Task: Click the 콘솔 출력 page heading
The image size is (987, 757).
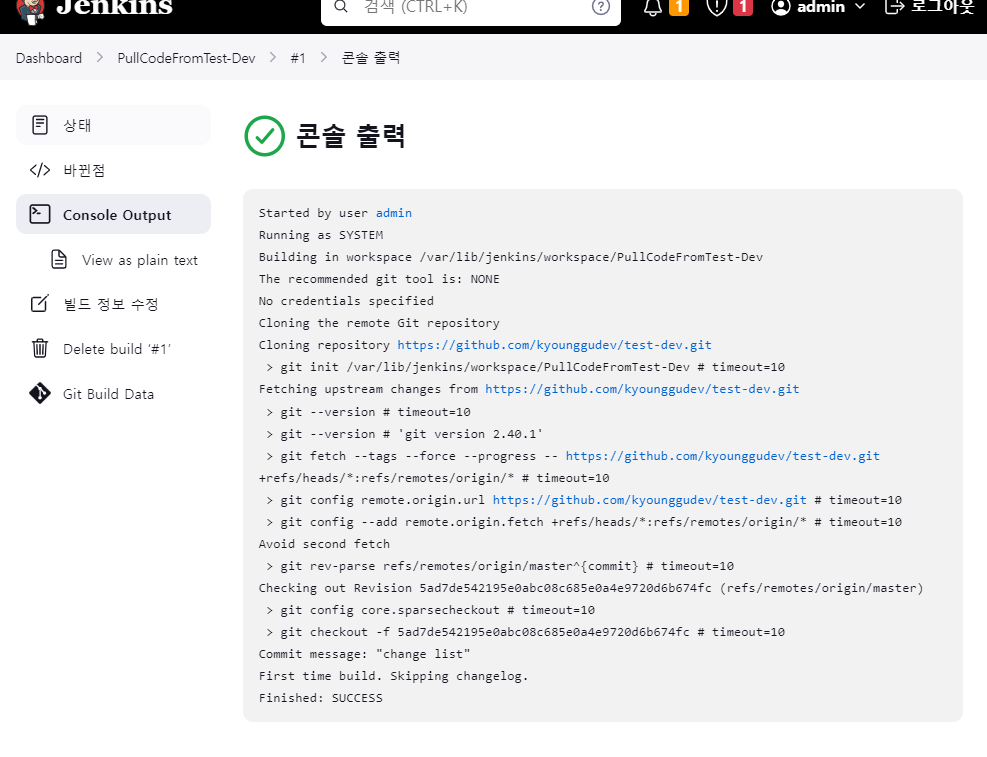Action: [350, 136]
